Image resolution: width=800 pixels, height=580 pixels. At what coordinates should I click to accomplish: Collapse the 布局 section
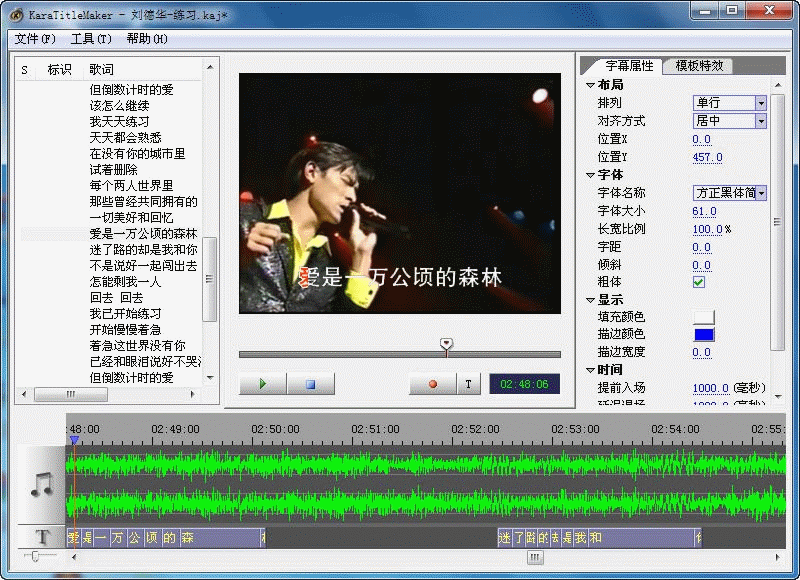tap(590, 85)
